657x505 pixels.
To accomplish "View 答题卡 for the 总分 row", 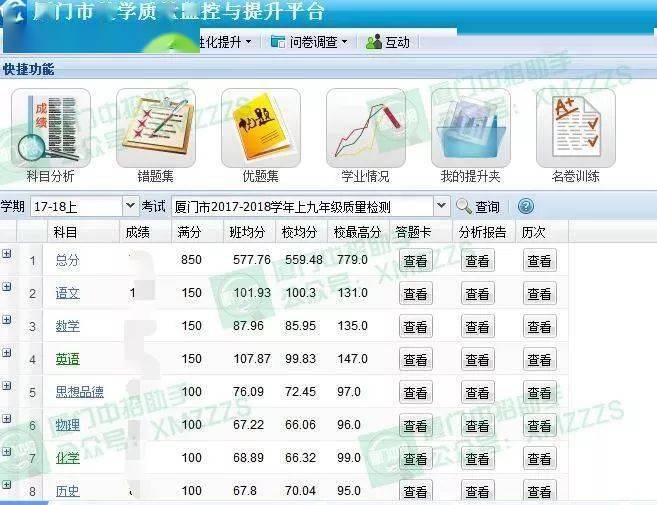I will click(x=414, y=261).
